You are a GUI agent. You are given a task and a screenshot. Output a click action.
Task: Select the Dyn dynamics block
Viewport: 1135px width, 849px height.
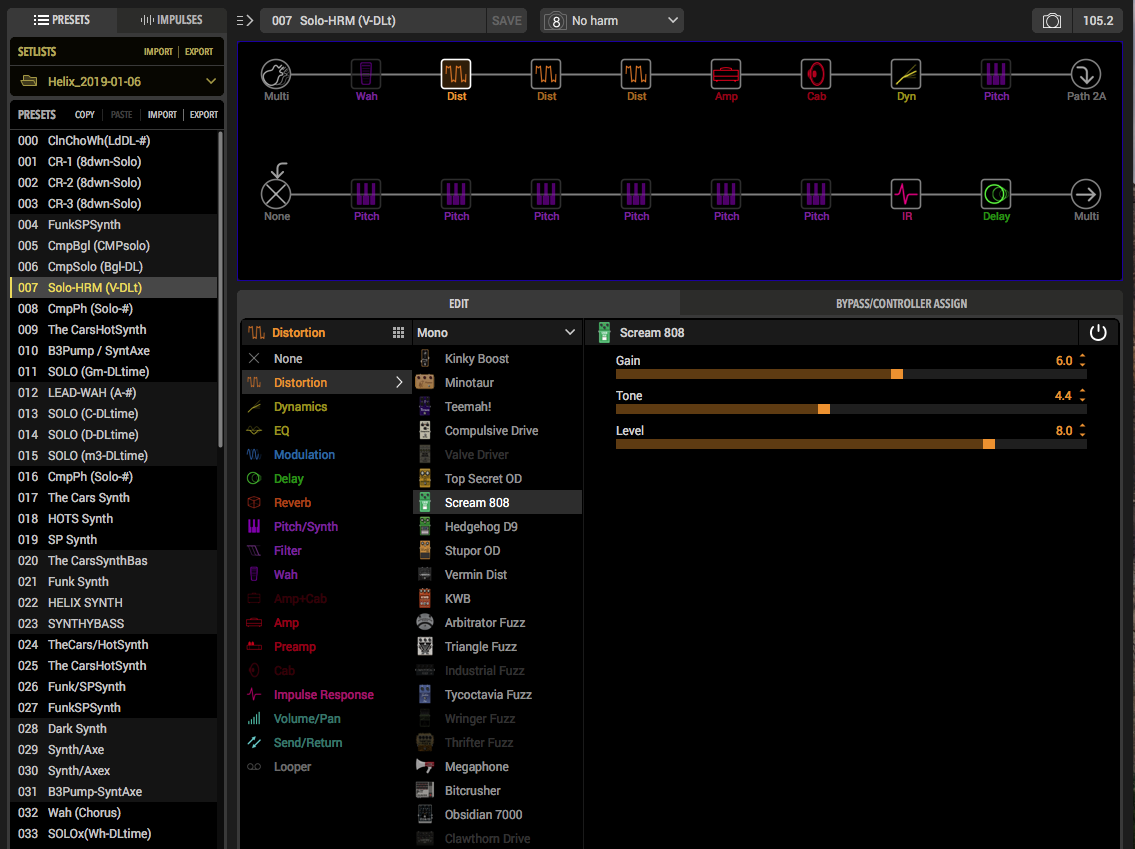(x=906, y=74)
